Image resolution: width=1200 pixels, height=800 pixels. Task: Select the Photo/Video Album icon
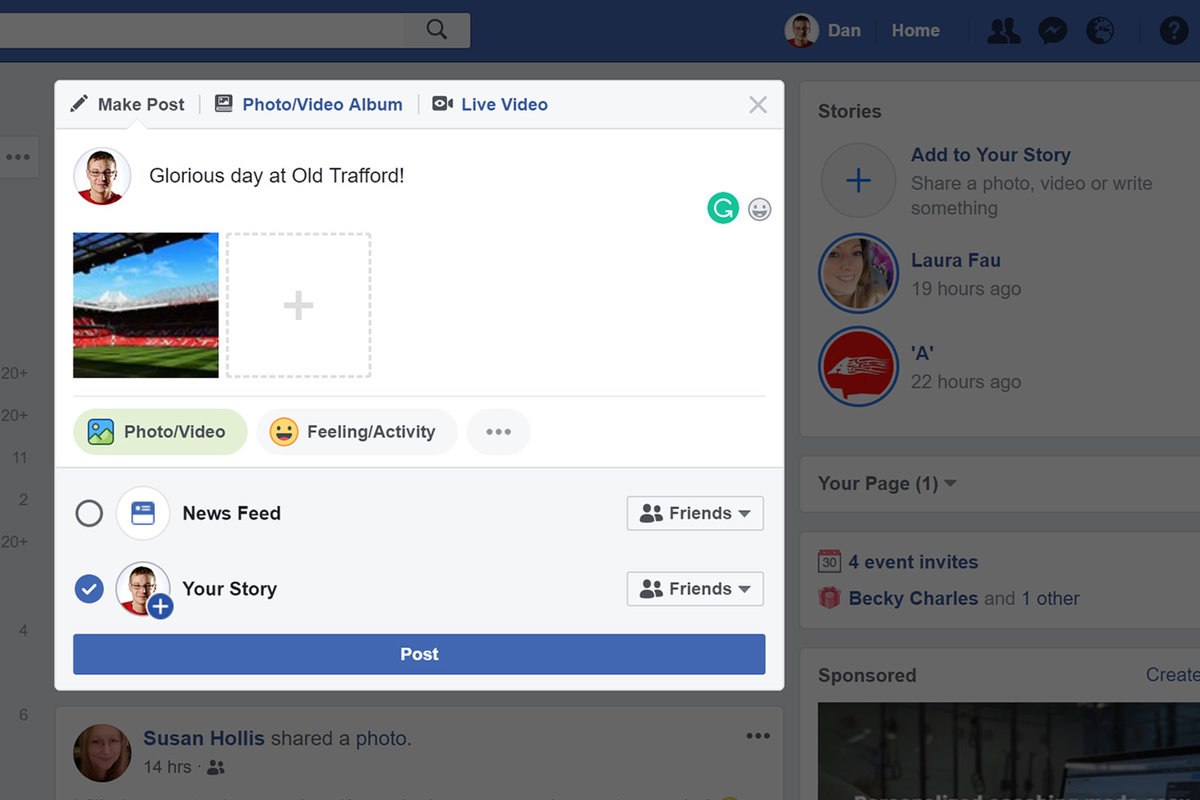tap(223, 103)
